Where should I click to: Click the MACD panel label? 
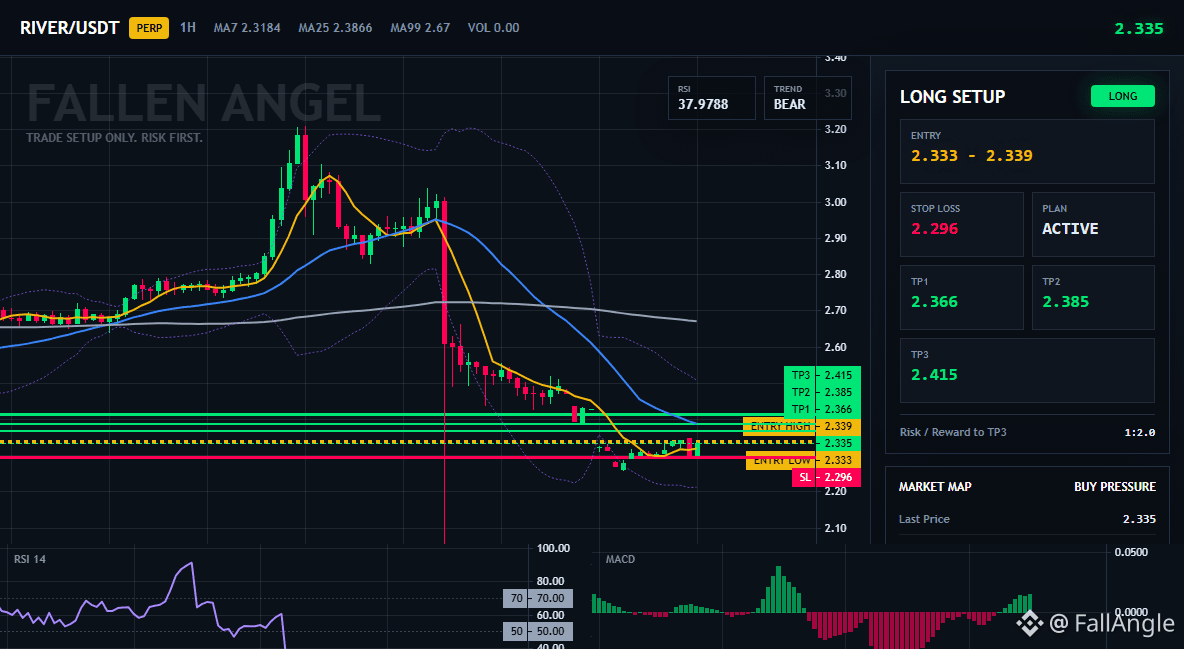coord(620,559)
